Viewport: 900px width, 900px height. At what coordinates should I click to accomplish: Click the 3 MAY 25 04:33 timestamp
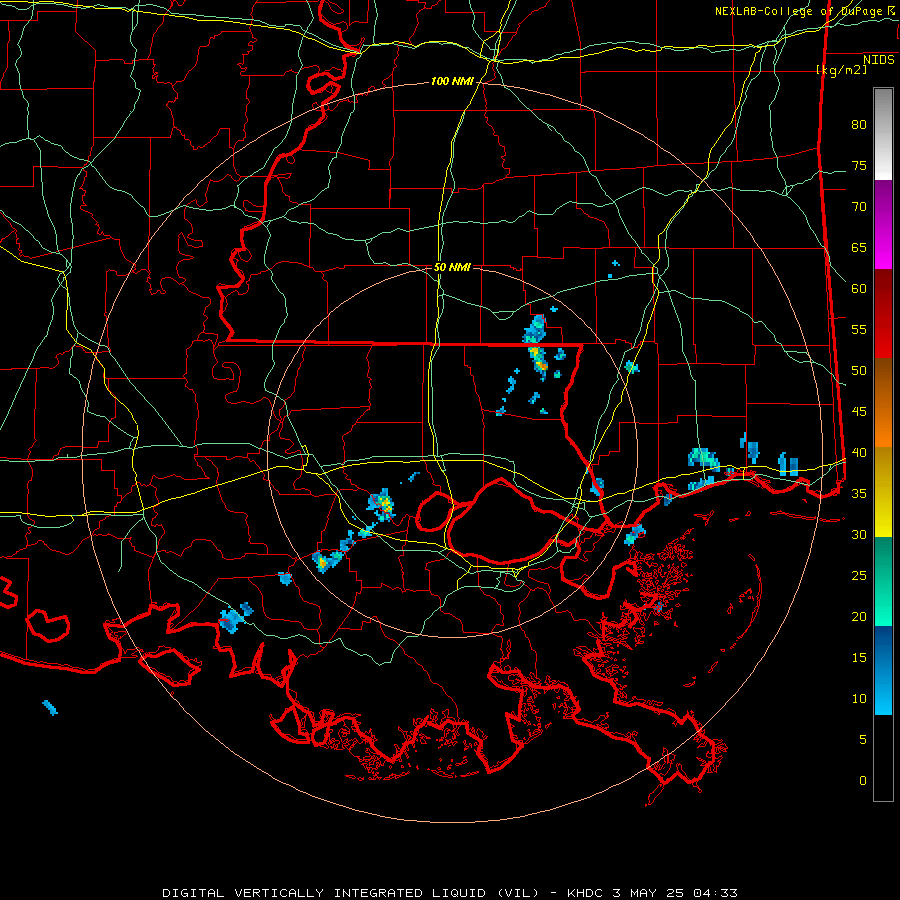[674, 893]
